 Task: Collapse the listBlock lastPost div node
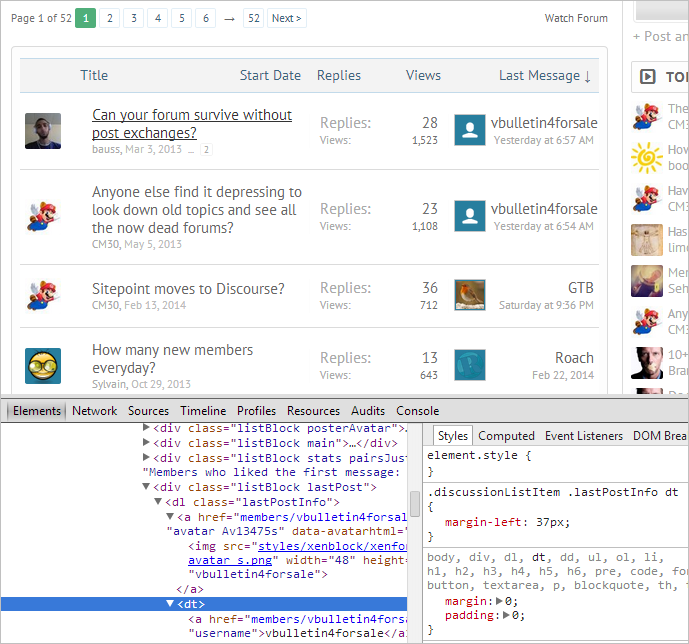[146, 486]
